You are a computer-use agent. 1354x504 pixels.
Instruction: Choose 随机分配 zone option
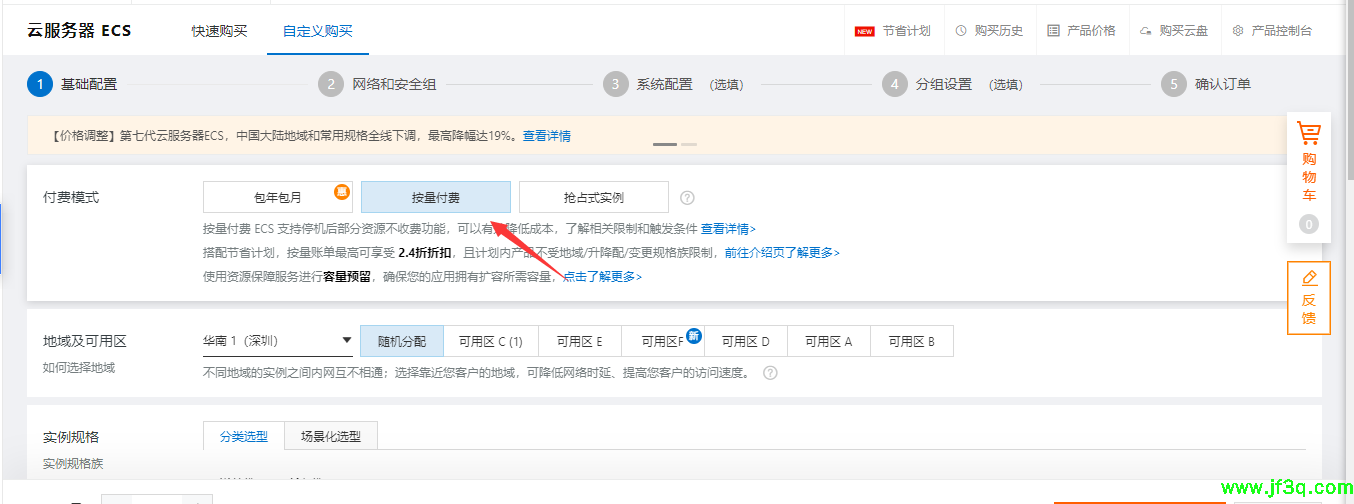click(x=401, y=341)
